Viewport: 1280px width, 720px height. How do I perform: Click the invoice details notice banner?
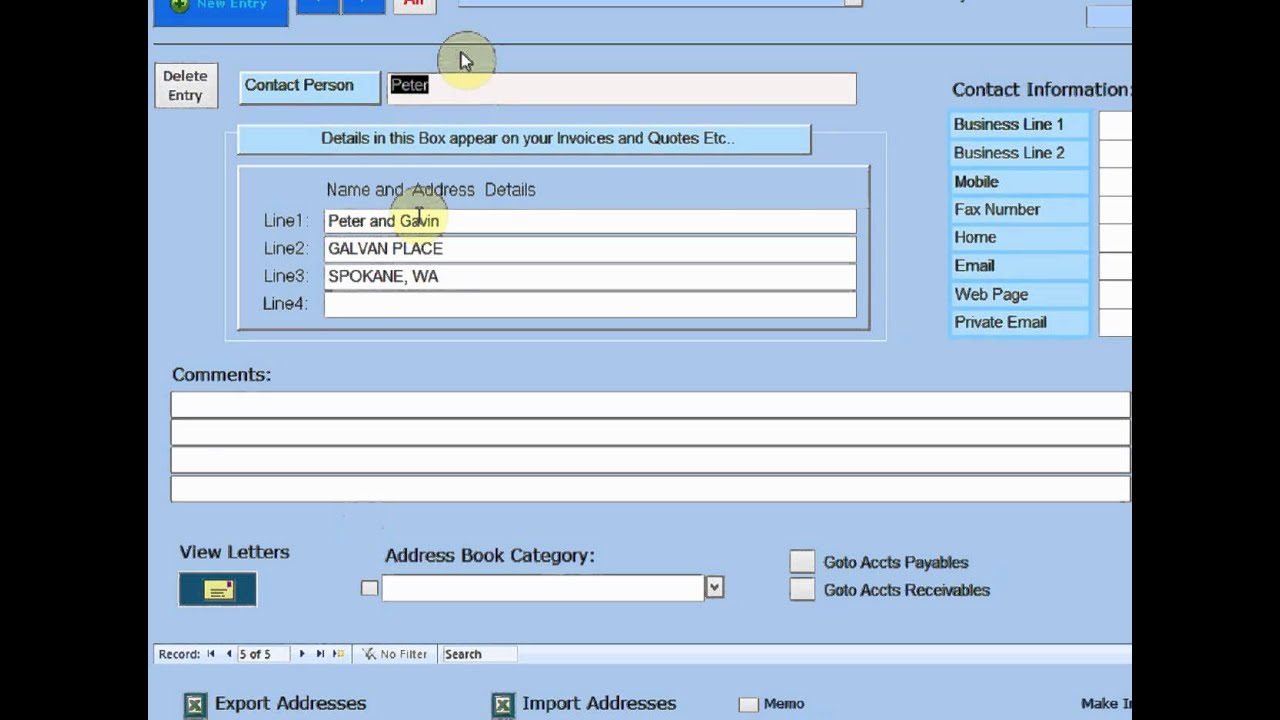point(524,139)
